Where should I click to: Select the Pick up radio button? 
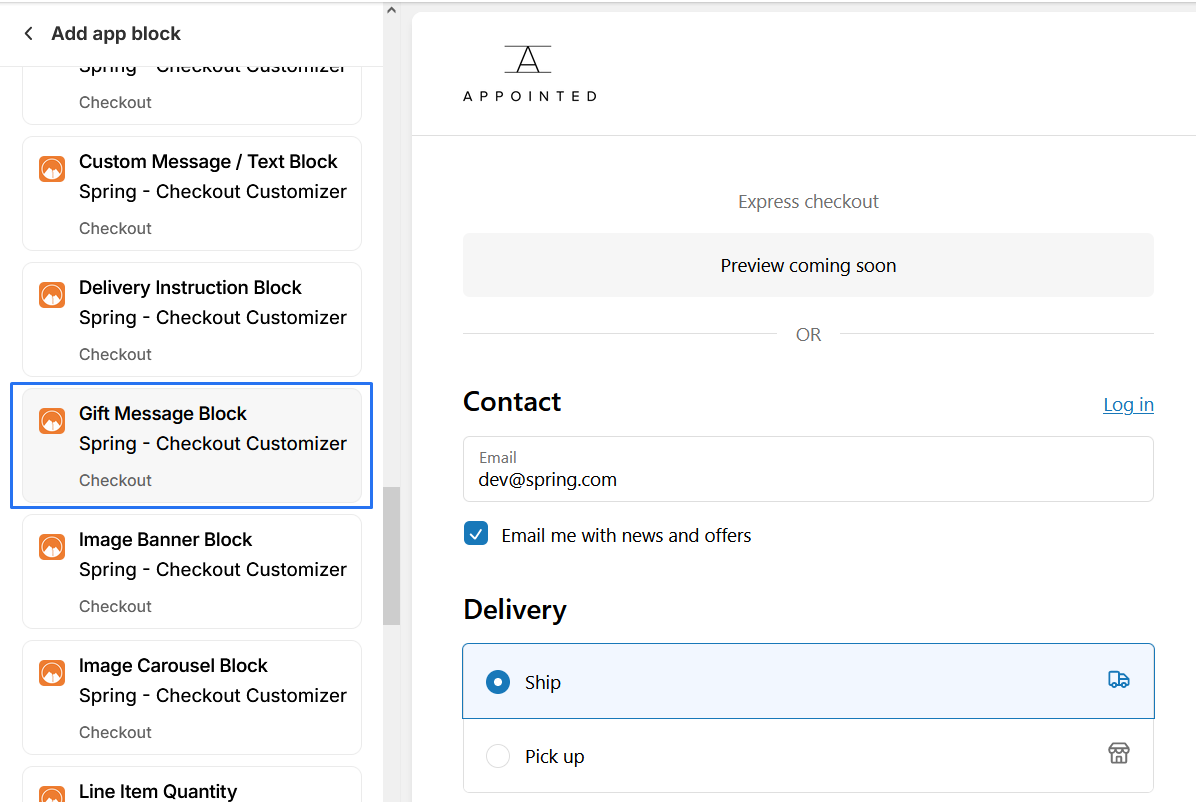[497, 756]
